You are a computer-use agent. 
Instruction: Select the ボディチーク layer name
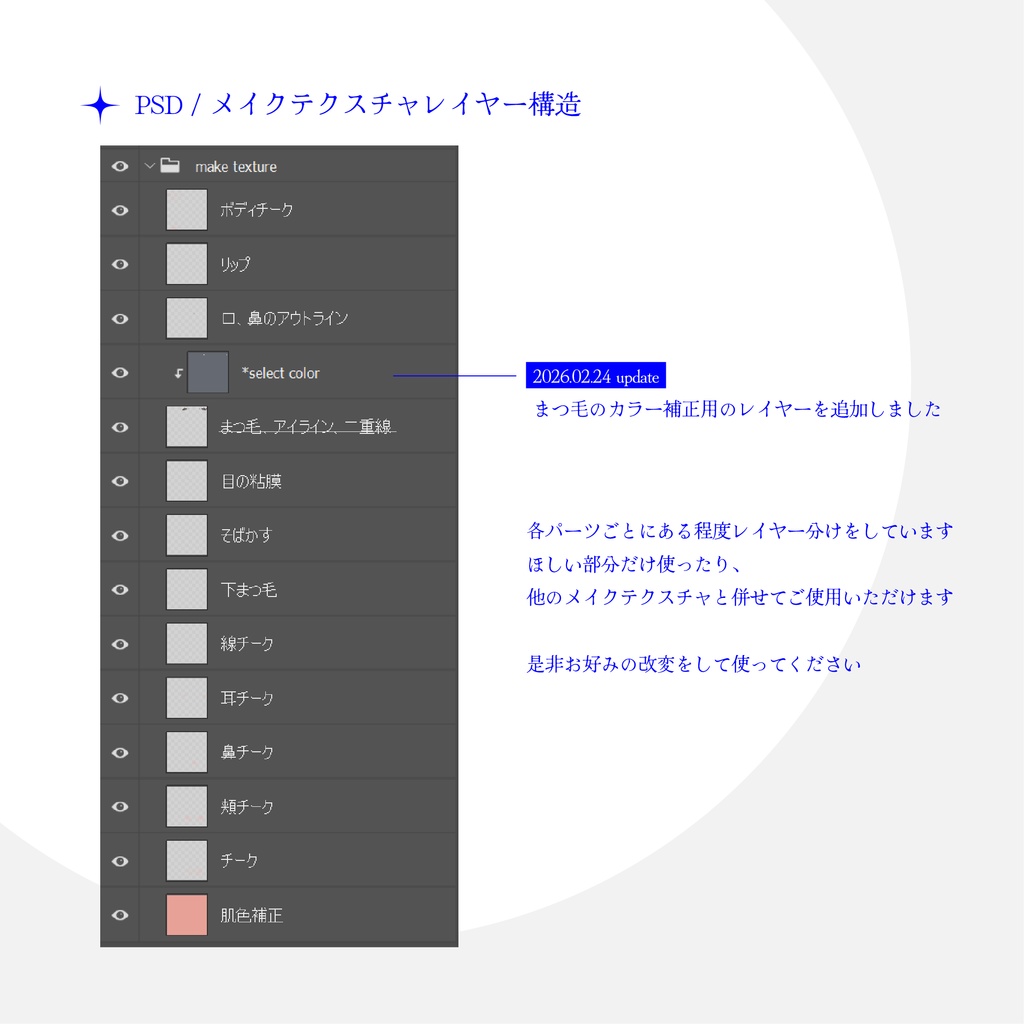(257, 210)
